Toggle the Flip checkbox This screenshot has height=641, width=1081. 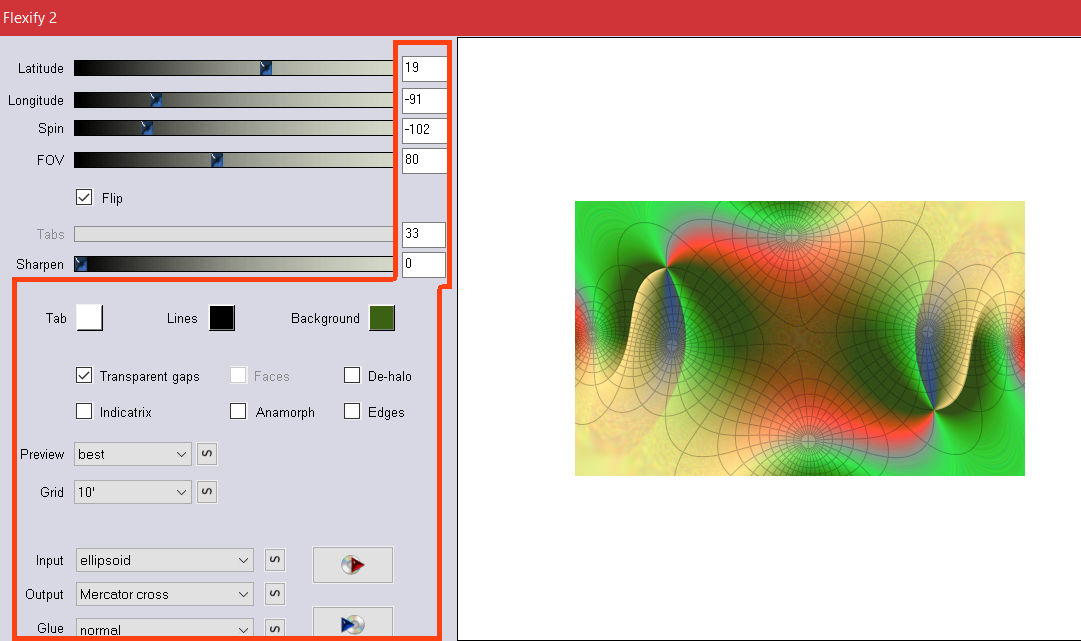[x=84, y=198]
